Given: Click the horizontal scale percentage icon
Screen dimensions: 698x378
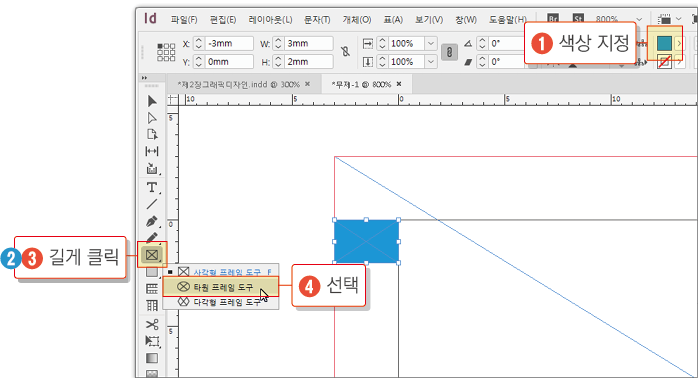Looking at the screenshot, I should click(x=368, y=43).
